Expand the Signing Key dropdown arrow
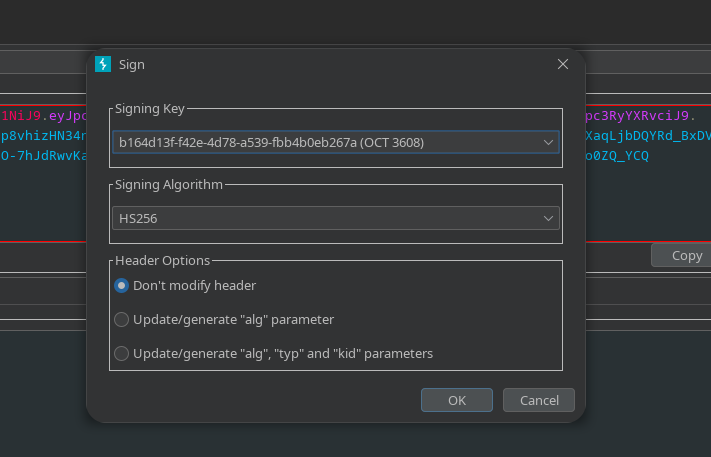711x457 pixels. 548,143
